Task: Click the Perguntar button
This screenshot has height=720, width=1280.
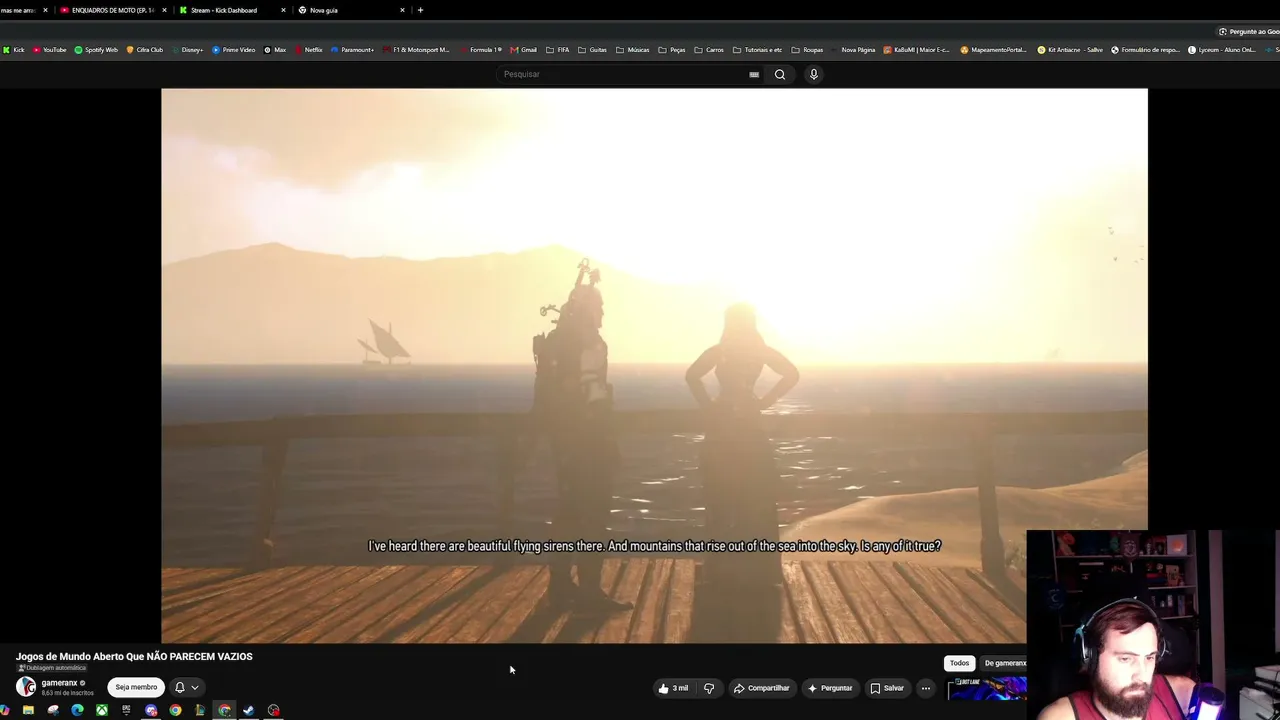Action: point(830,688)
